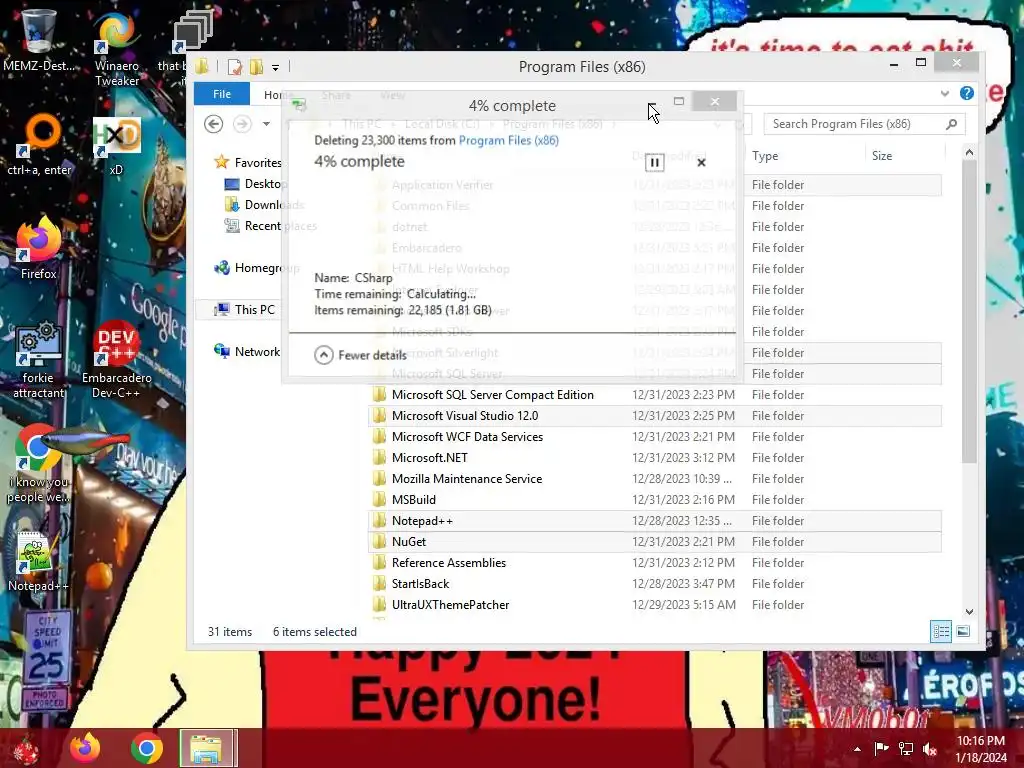Viewport: 1024px width, 768px height.
Task: Select Mozilla Maintenance Service folder
Action: pos(655,479)
